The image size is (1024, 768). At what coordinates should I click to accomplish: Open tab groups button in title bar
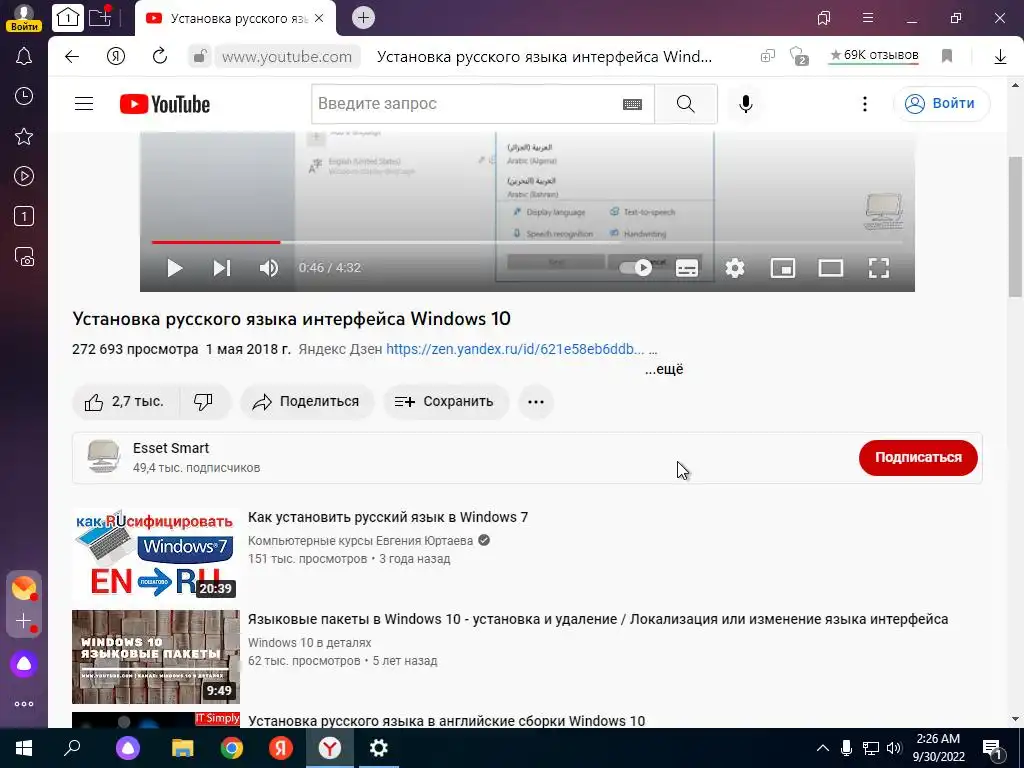824,18
